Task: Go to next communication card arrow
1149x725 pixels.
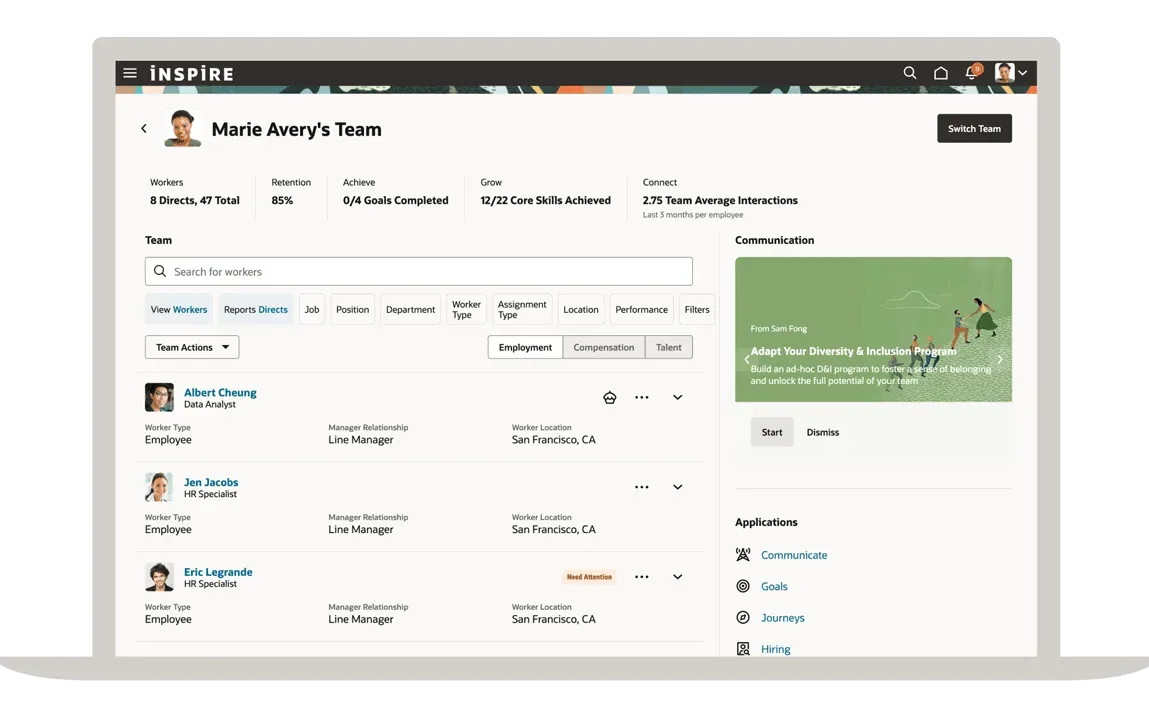Action: (x=1000, y=359)
